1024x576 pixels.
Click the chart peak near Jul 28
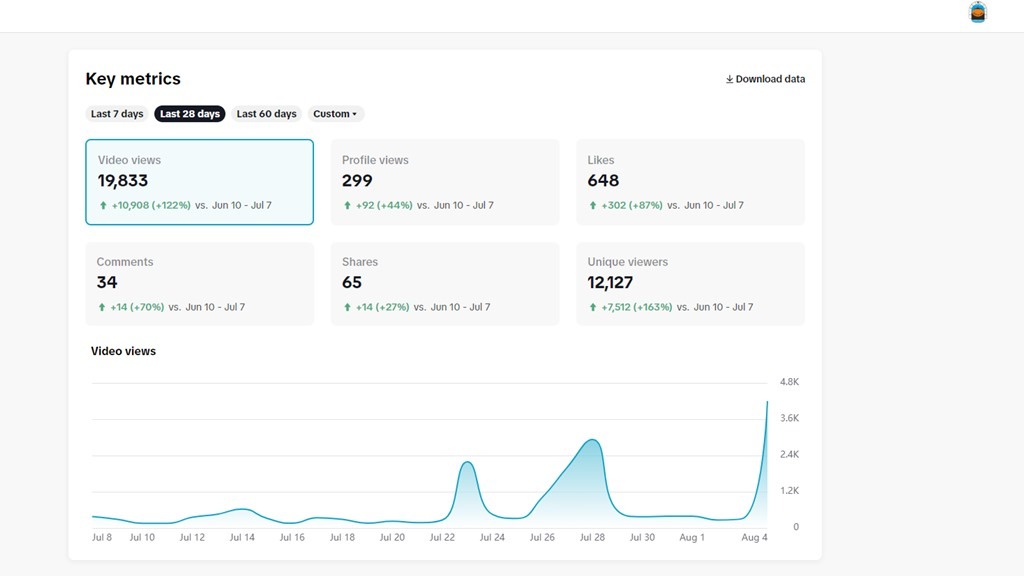pos(593,440)
